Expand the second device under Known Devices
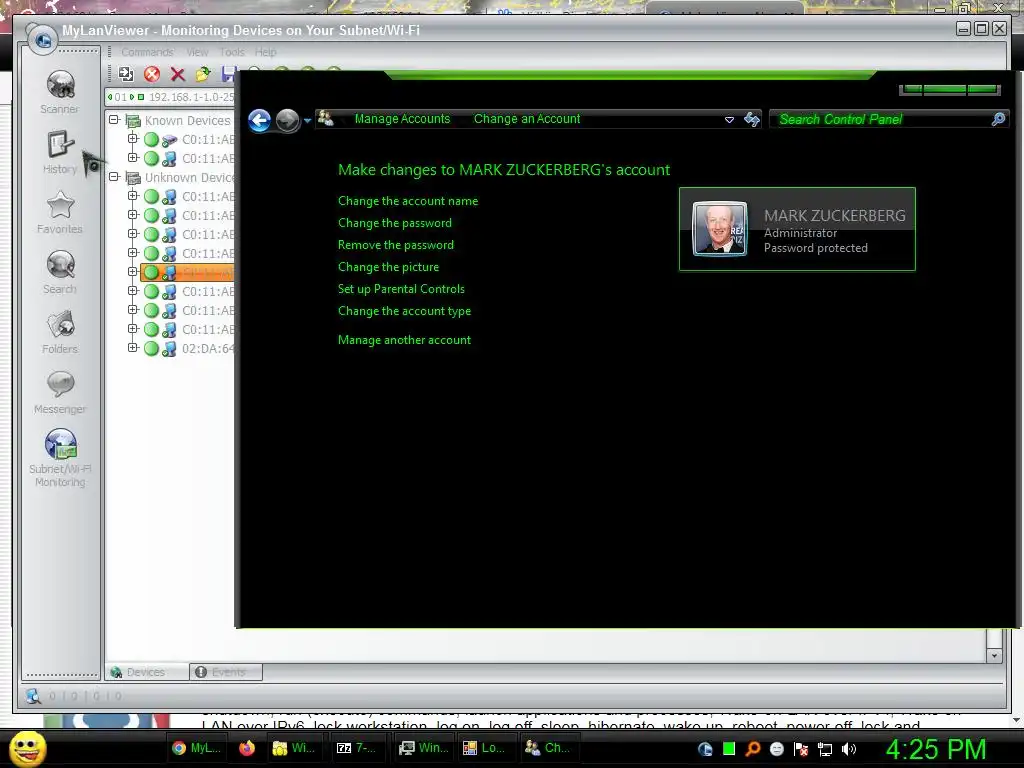 [x=133, y=157]
